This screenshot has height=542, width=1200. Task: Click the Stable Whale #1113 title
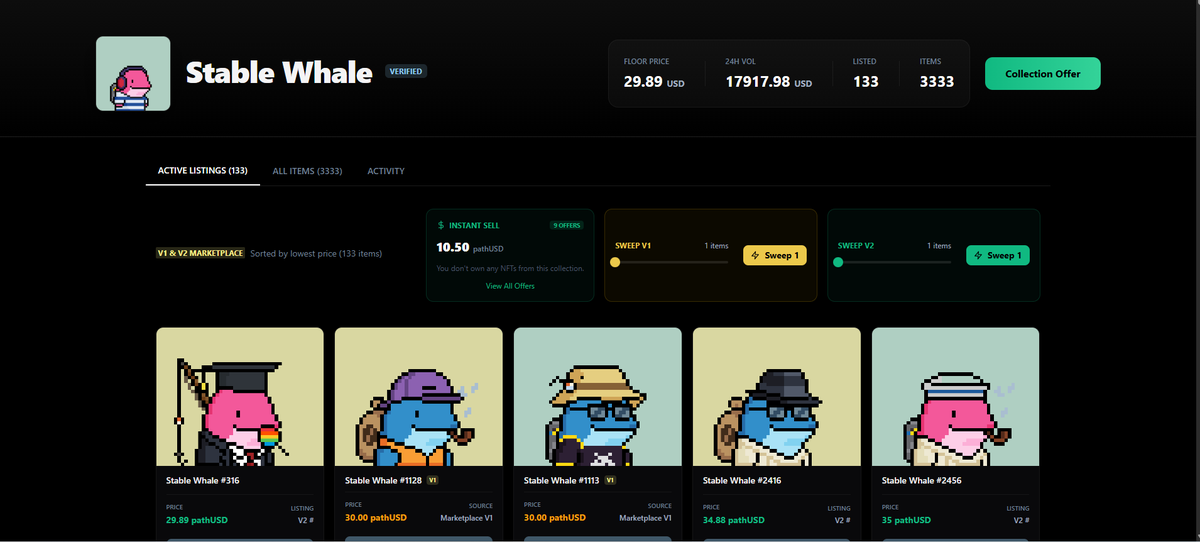point(561,481)
